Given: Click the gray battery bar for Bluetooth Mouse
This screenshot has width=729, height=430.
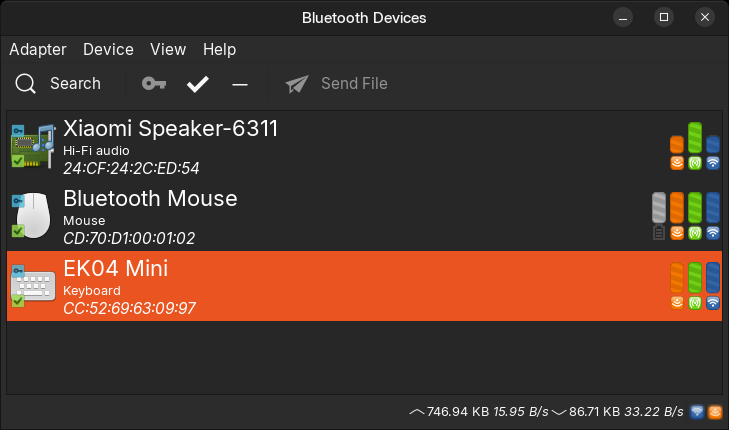Looking at the screenshot, I should click(658, 207).
